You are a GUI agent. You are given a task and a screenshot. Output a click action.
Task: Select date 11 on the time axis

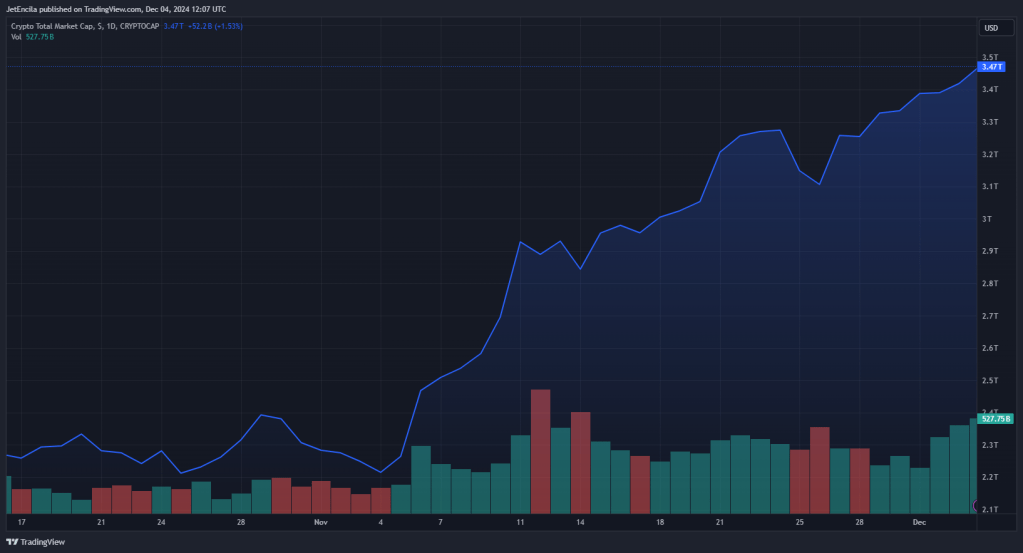pos(520,522)
